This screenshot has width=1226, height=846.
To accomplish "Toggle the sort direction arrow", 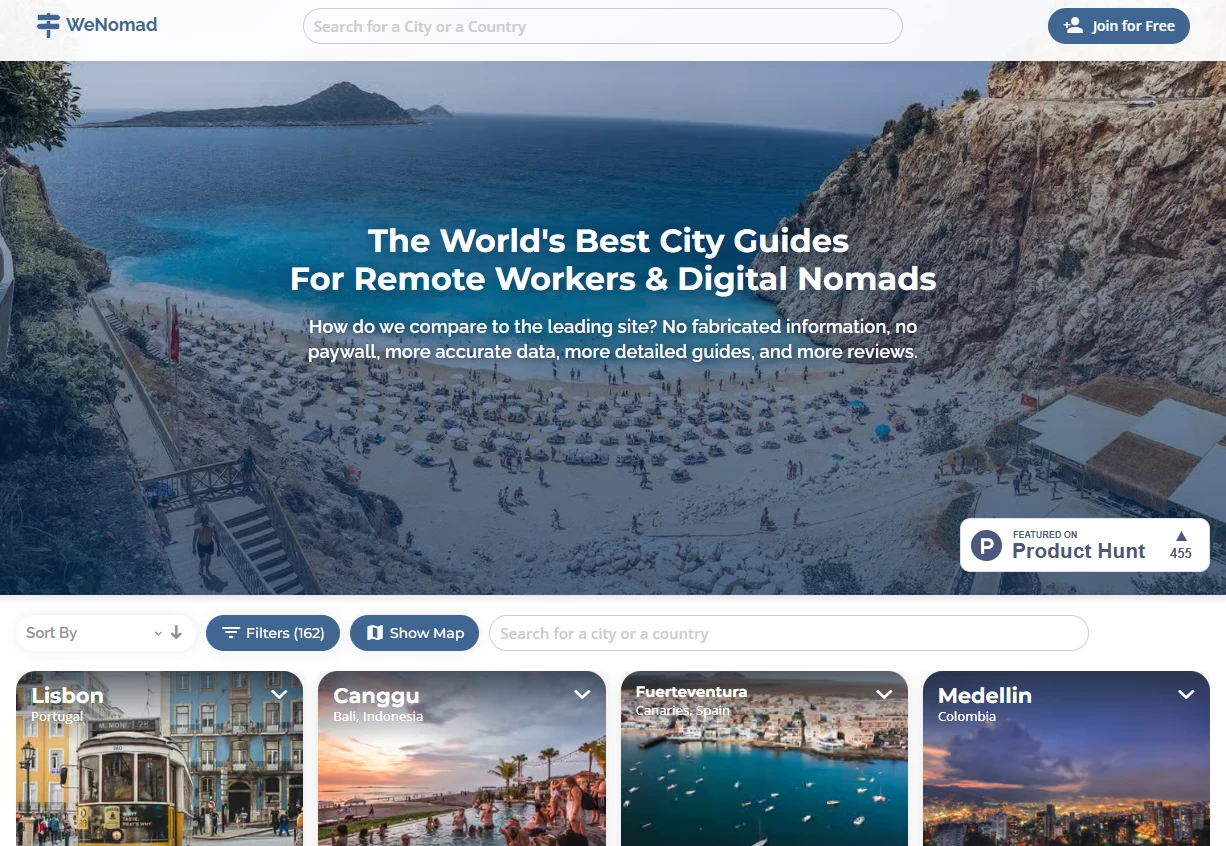I will 177,633.
